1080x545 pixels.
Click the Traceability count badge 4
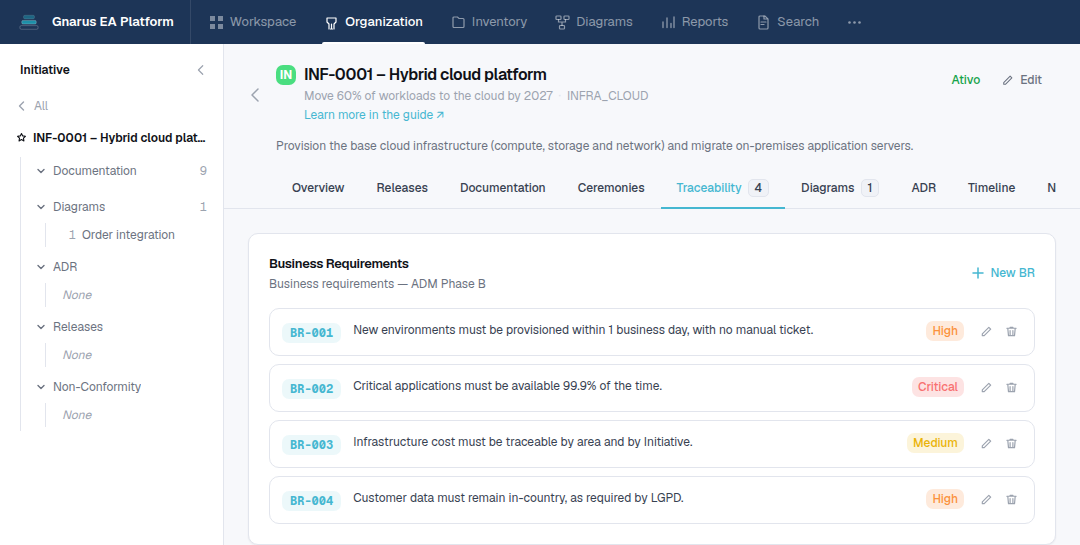758,187
